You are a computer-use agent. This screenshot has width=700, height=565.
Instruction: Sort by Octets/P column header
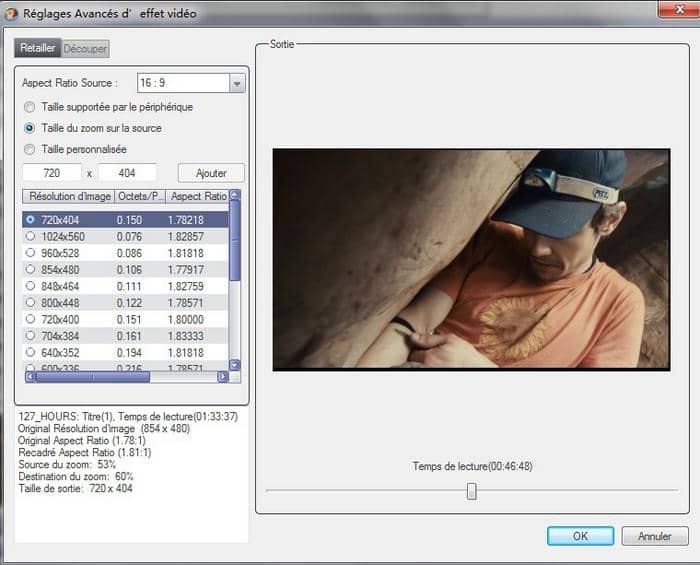[x=140, y=196]
